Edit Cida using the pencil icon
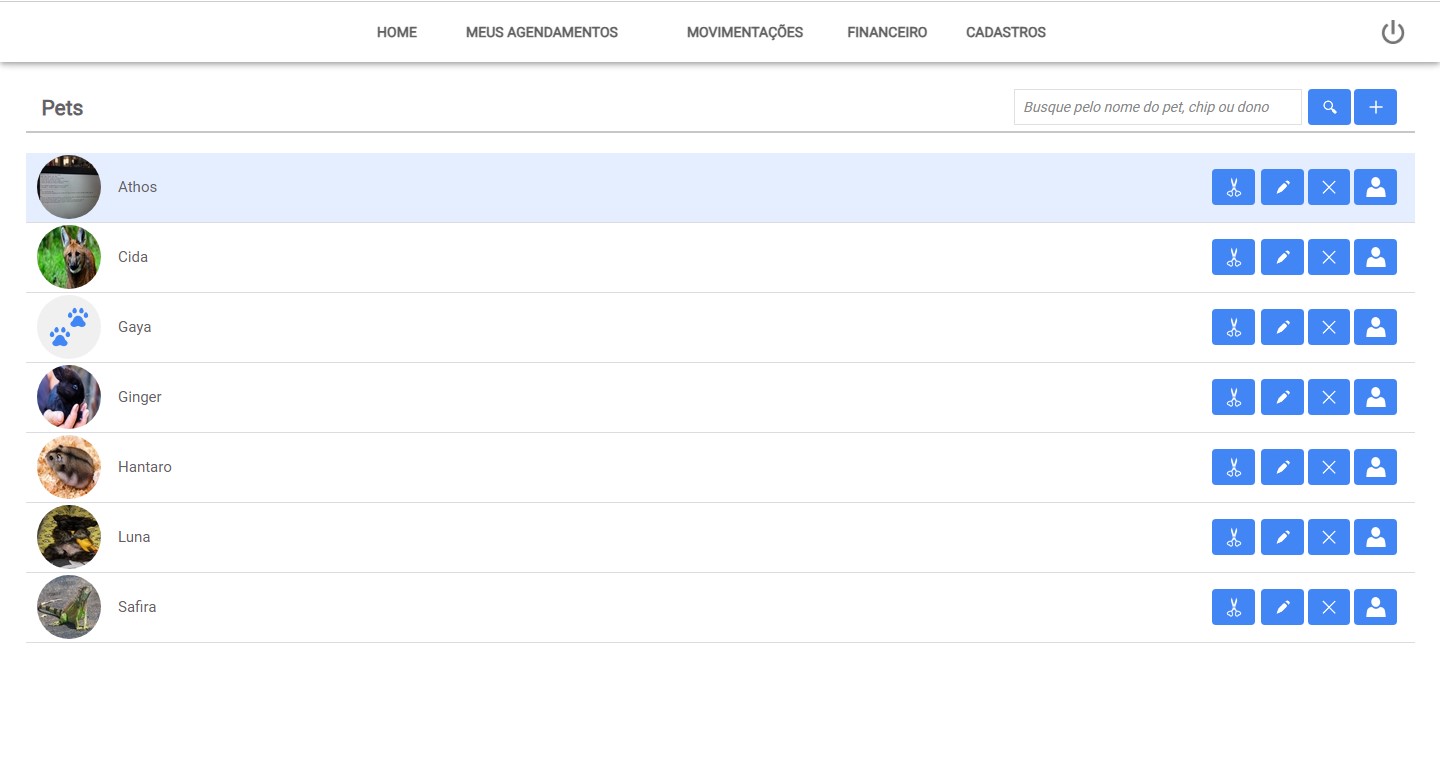This screenshot has width=1440, height=773. coord(1282,257)
